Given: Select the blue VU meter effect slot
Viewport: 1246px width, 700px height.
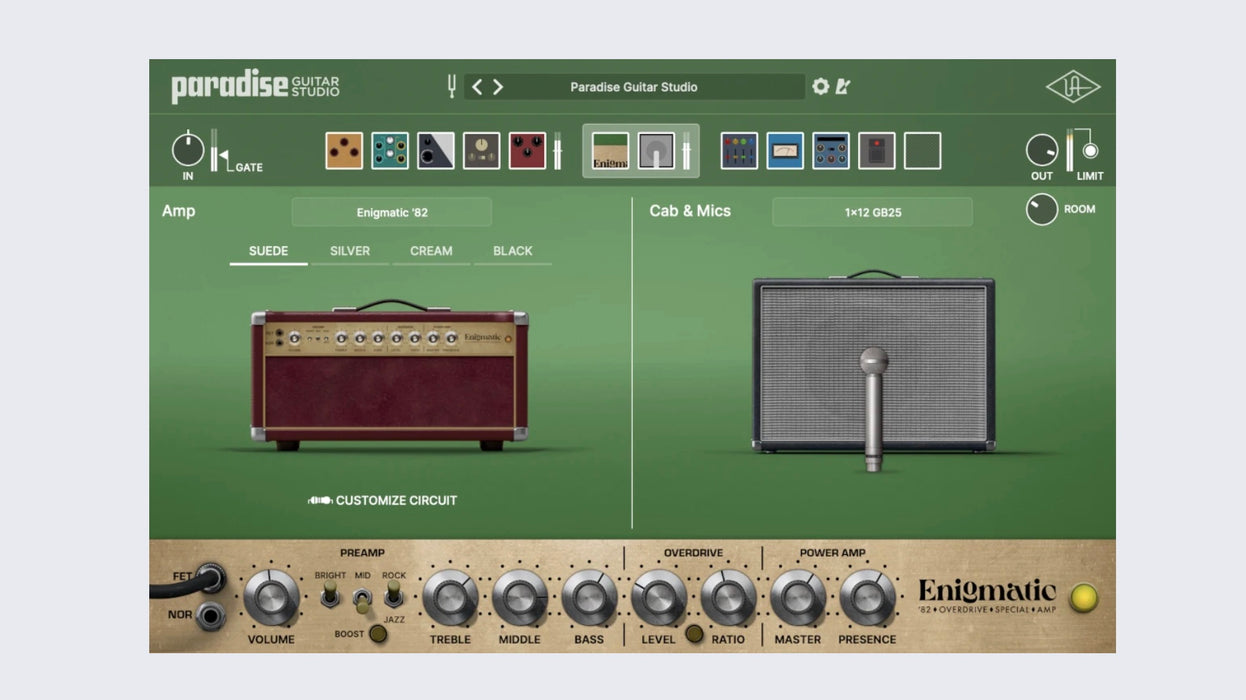Looking at the screenshot, I should [x=785, y=151].
